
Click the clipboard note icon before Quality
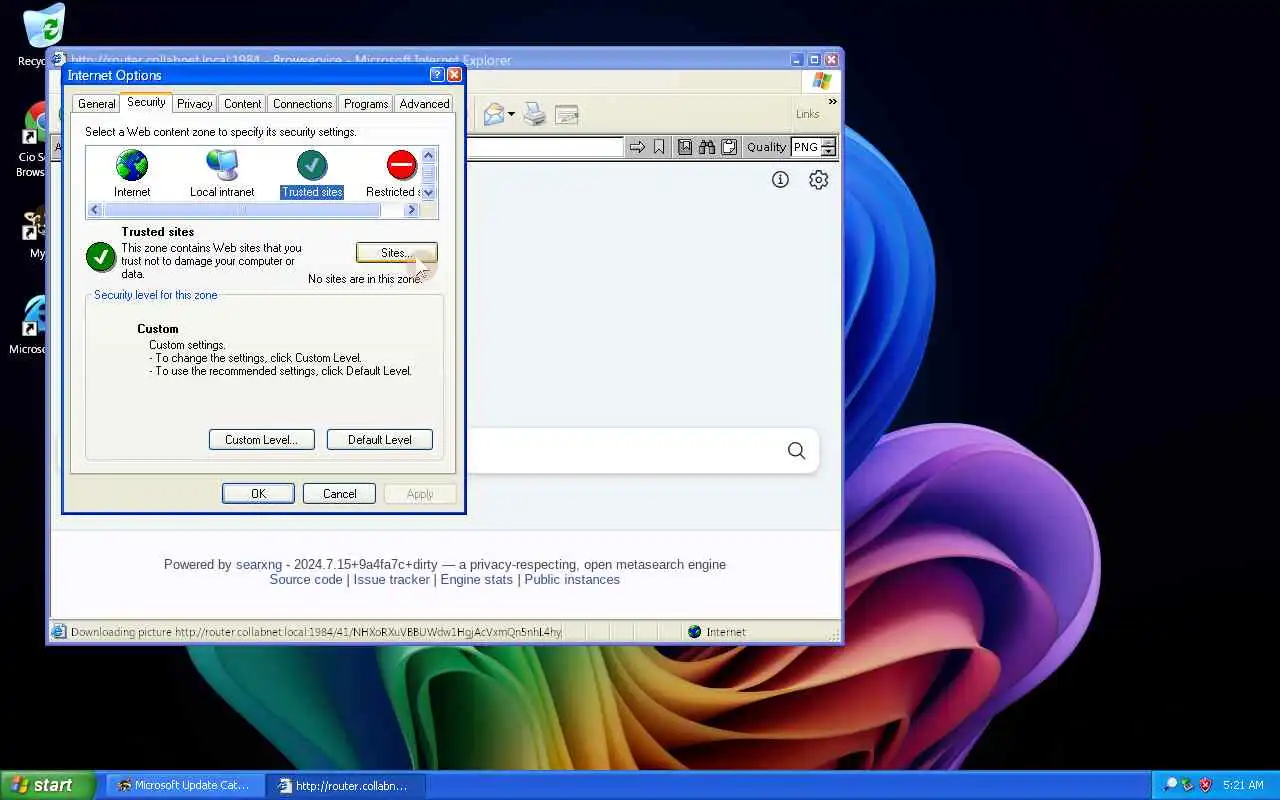pos(729,147)
